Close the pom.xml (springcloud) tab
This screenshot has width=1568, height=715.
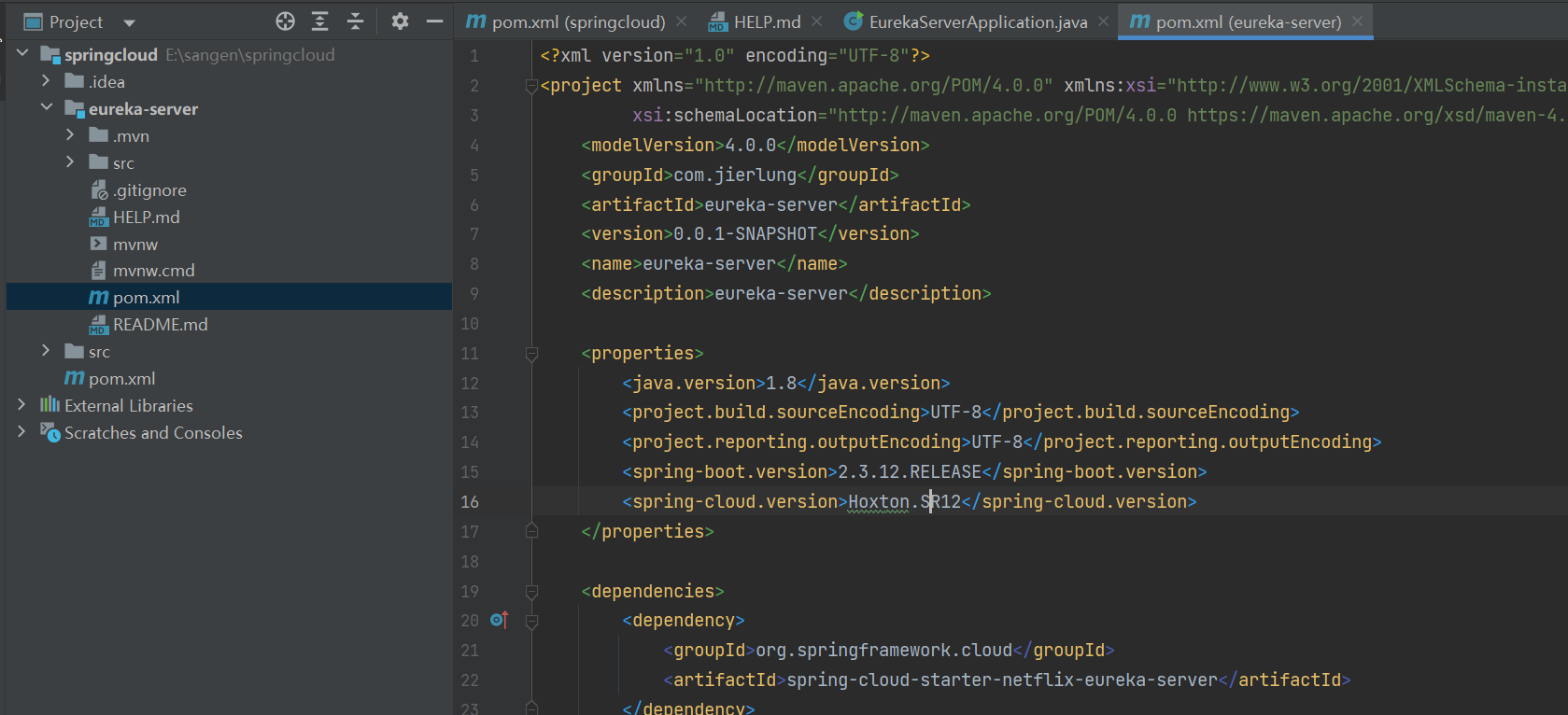[x=682, y=21]
